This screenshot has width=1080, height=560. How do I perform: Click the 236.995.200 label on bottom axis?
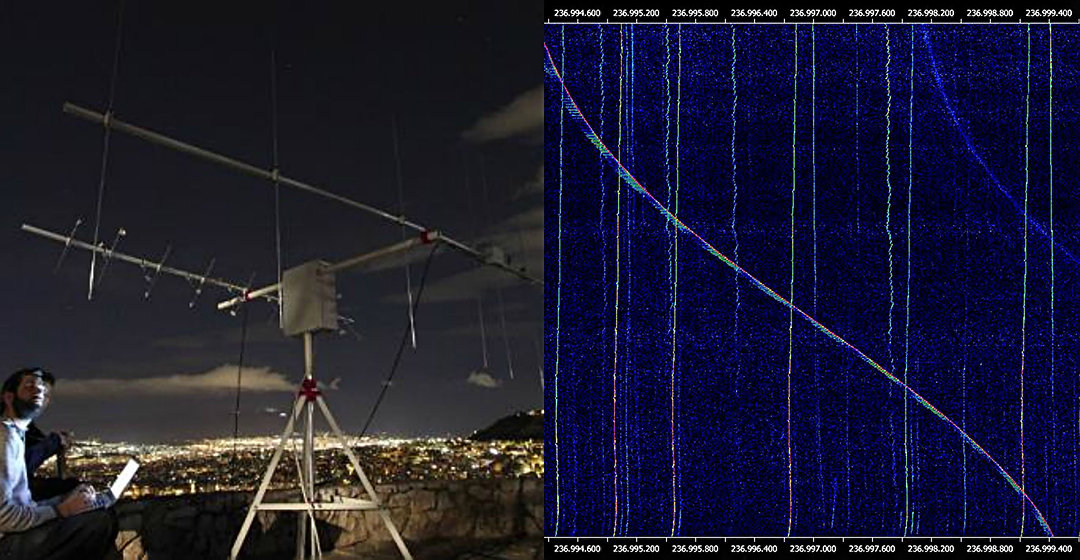tap(636, 549)
